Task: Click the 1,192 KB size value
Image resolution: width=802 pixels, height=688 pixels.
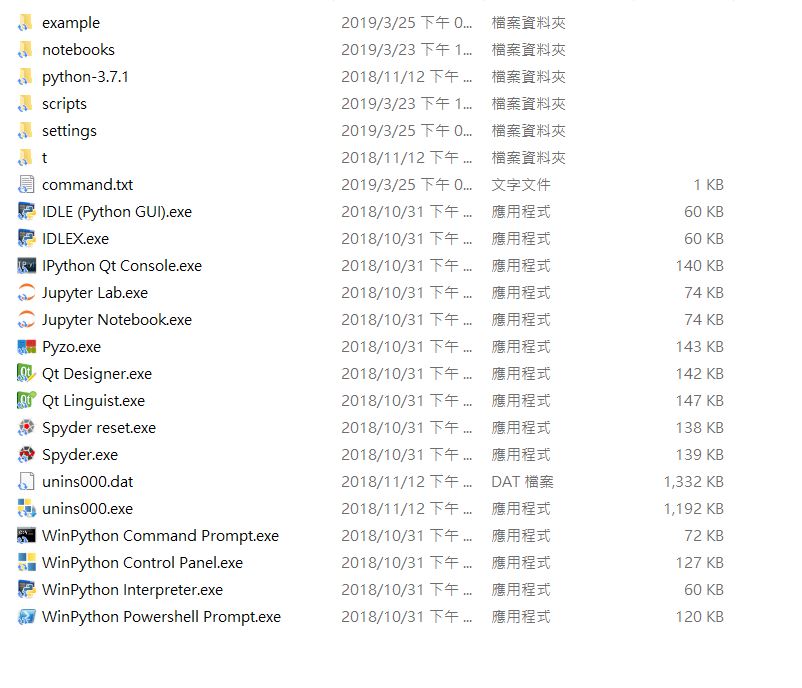Action: [694, 509]
